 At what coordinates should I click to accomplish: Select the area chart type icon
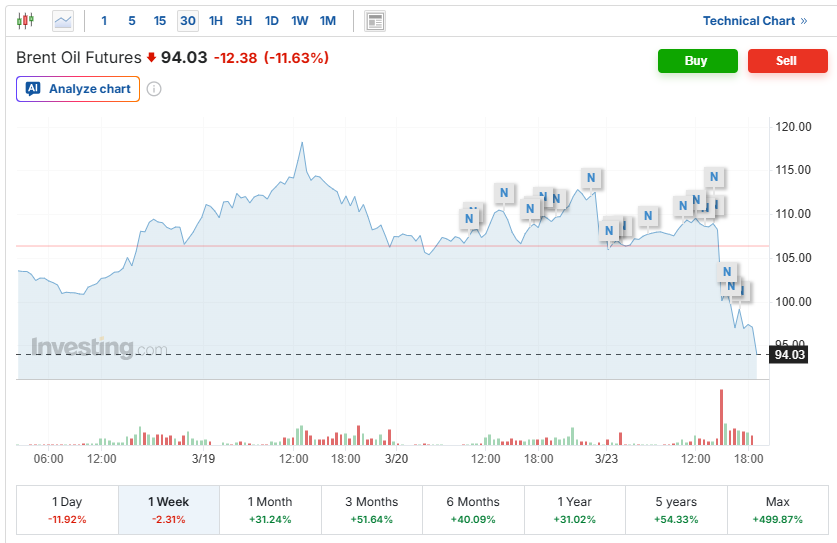click(x=62, y=20)
